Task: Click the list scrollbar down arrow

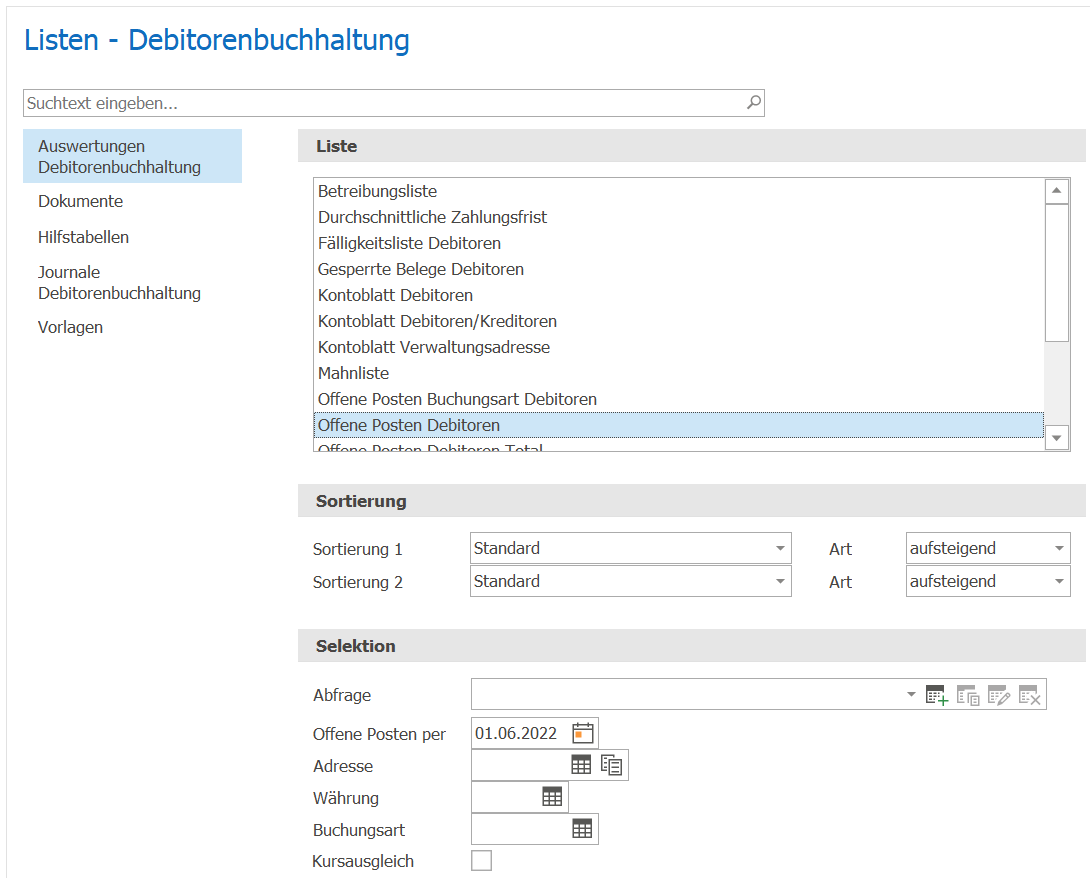Action: pyautogui.click(x=1057, y=438)
